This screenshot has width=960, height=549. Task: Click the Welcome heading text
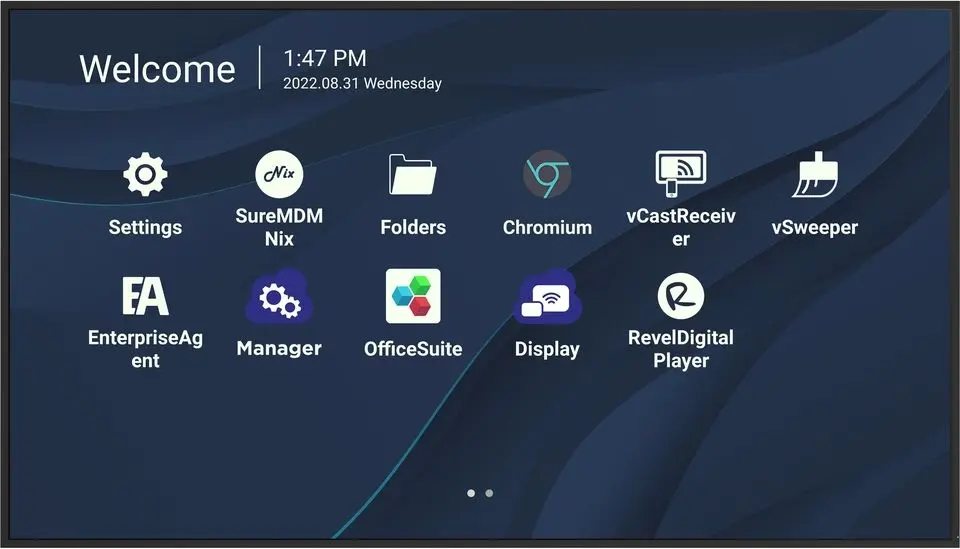(x=157, y=69)
